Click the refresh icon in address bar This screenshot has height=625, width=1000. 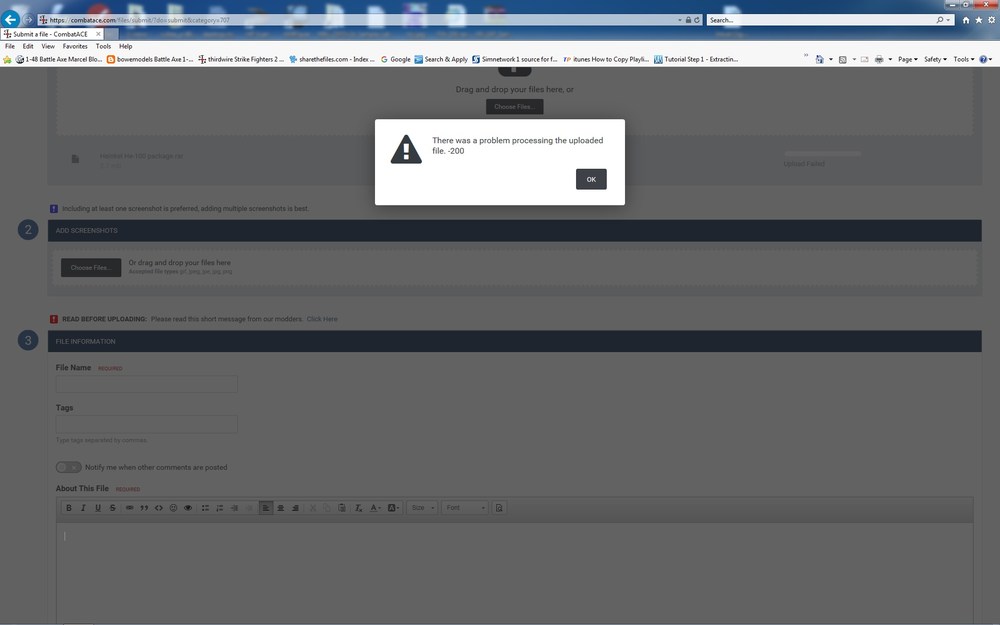[x=697, y=20]
